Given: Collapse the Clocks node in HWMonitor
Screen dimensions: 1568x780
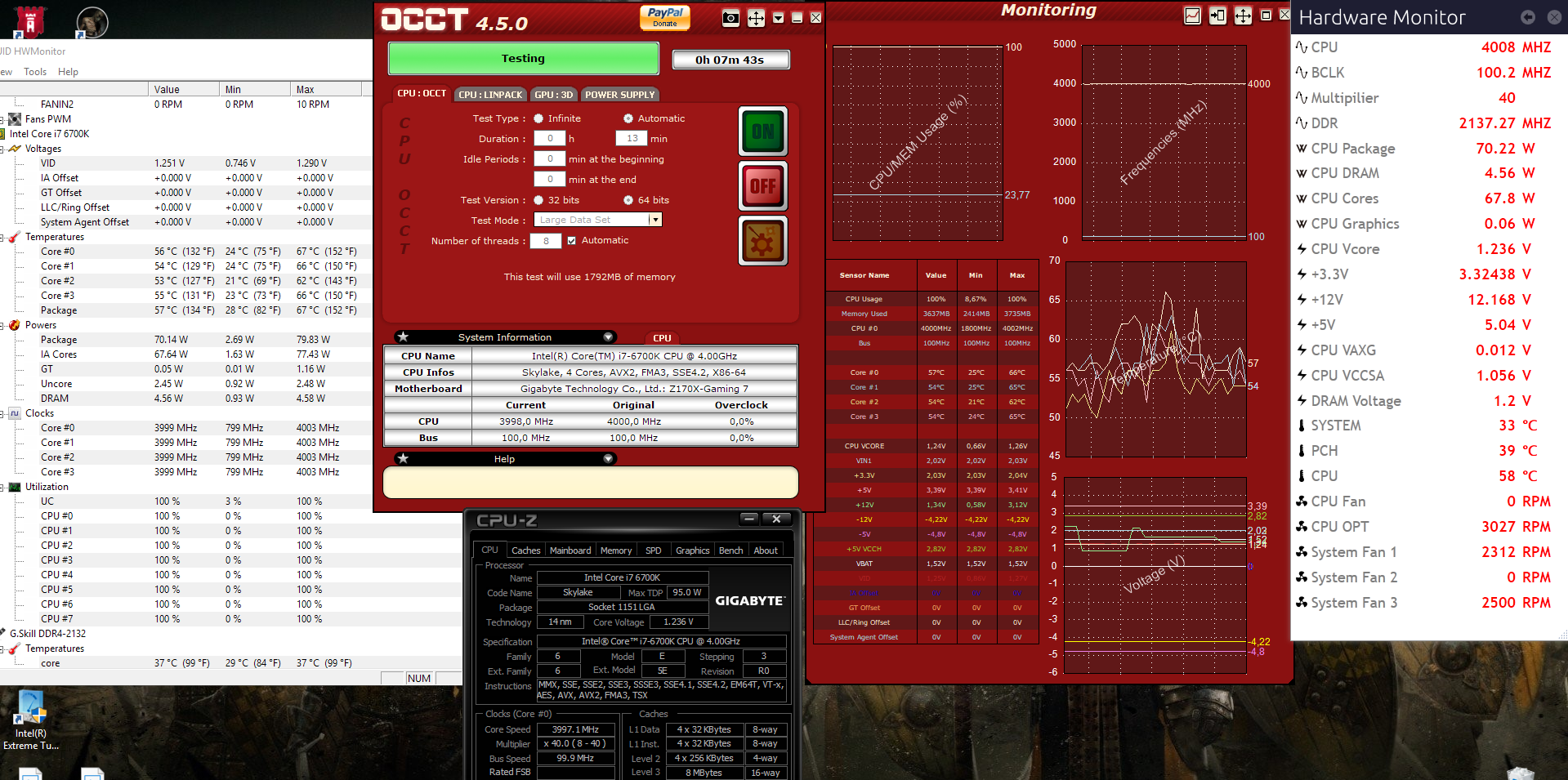Looking at the screenshot, I should point(2,414).
